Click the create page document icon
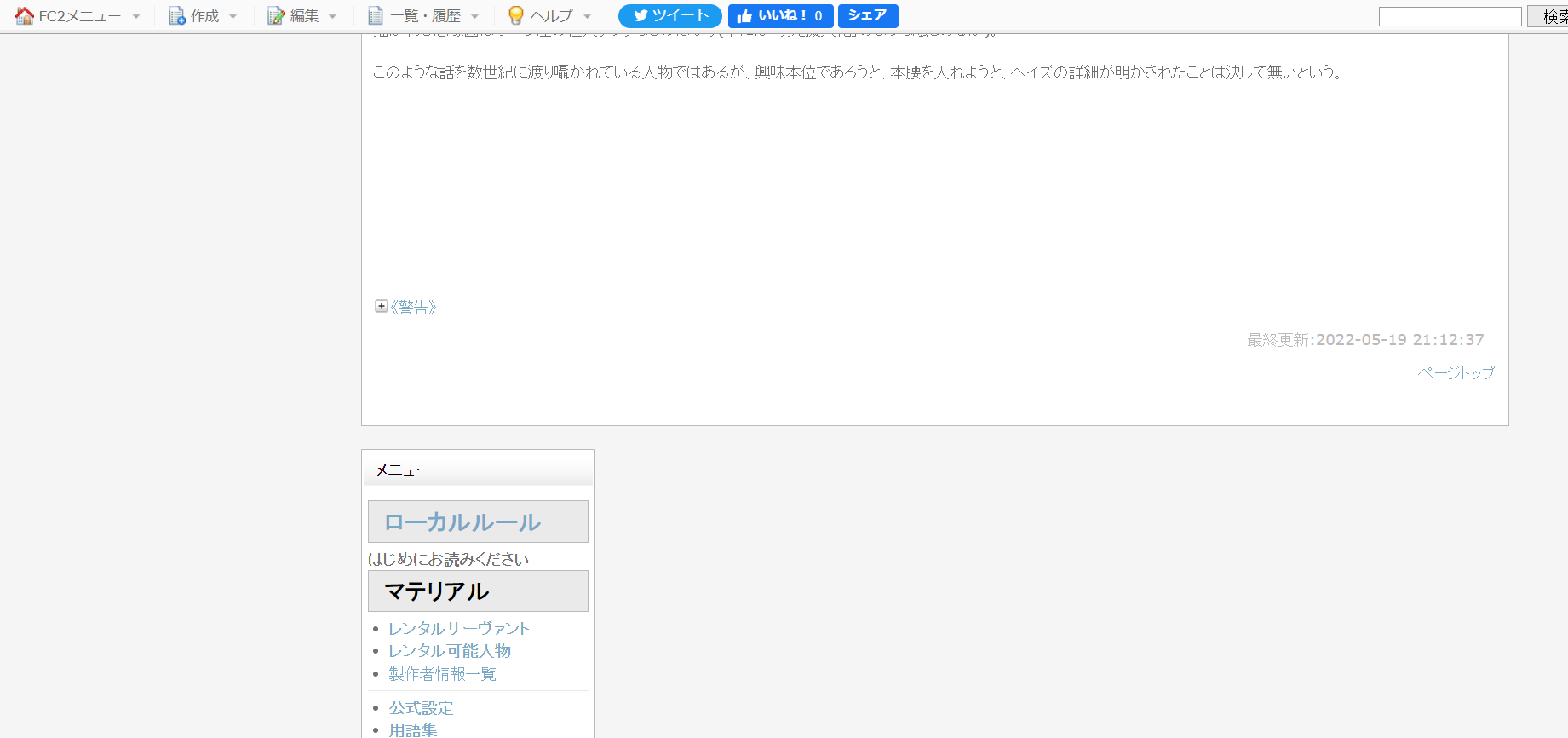 click(176, 16)
